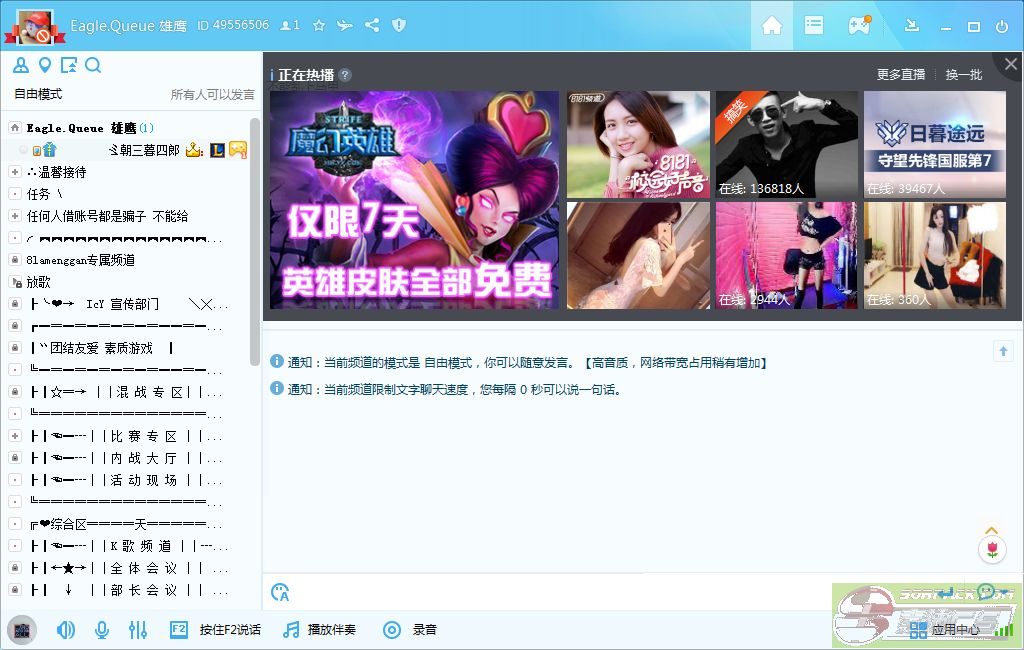
Task: Click into the chat message input field
Action: click(x=562, y=592)
